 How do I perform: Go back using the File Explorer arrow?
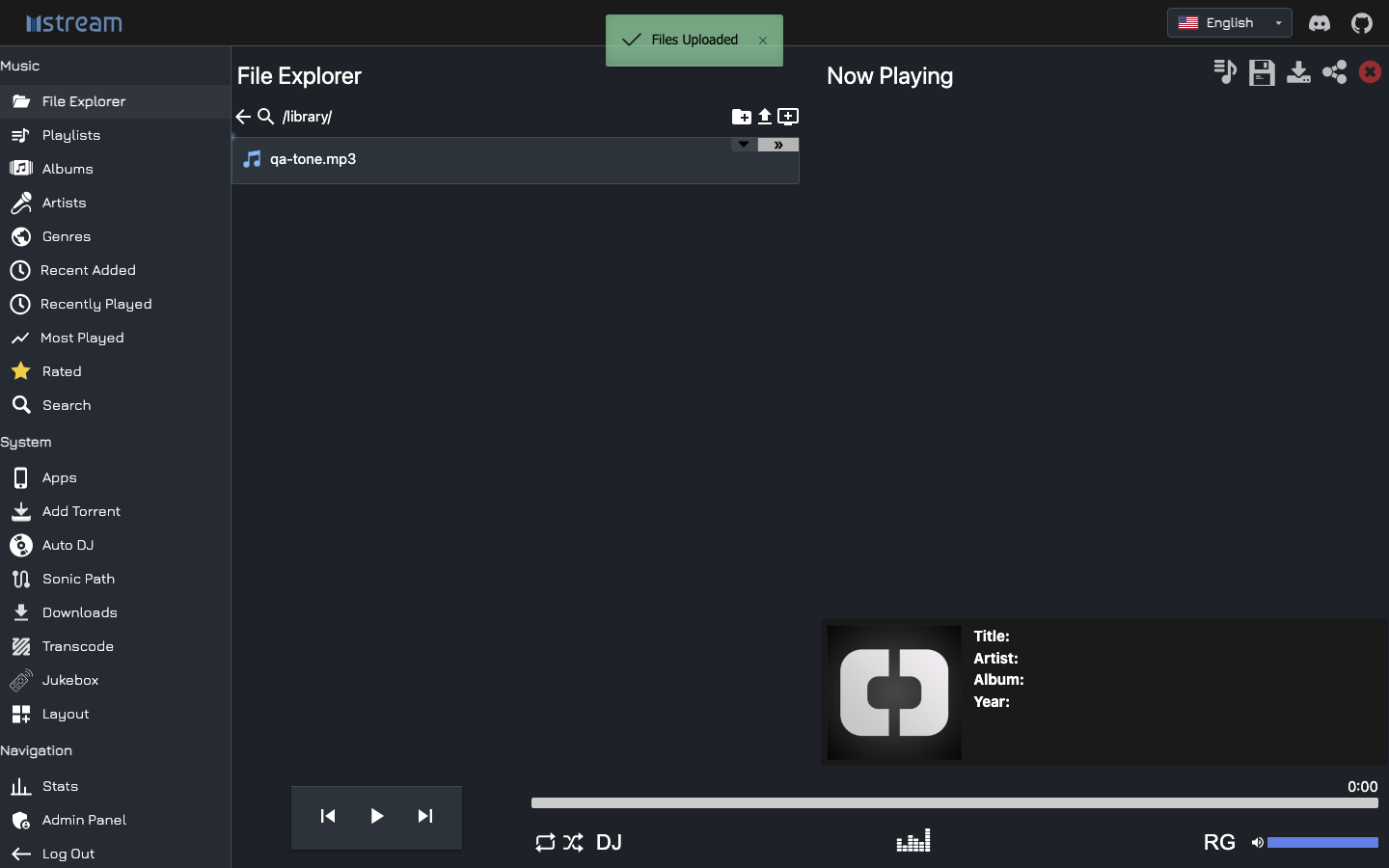(x=243, y=117)
